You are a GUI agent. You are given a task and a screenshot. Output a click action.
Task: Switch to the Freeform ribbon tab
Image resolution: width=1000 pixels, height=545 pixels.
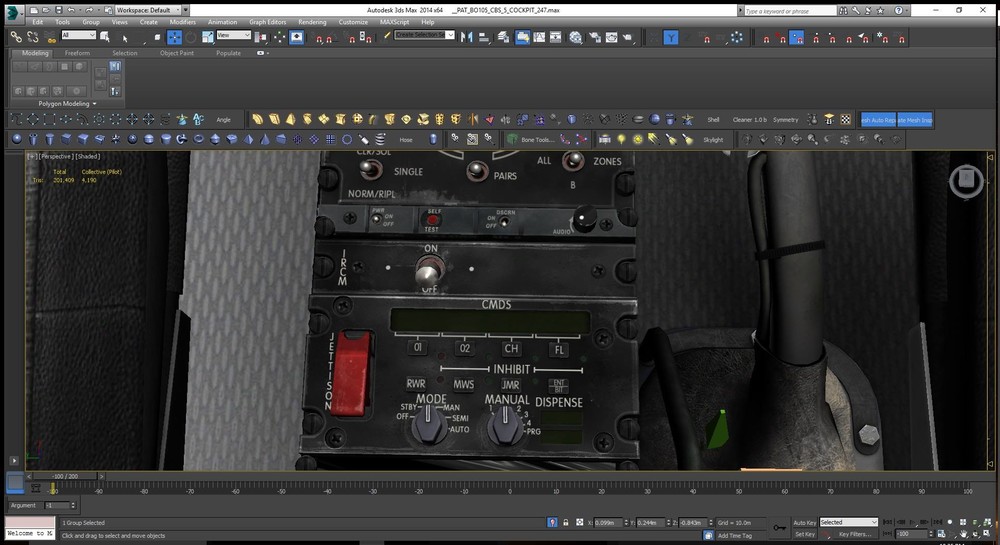[77, 53]
